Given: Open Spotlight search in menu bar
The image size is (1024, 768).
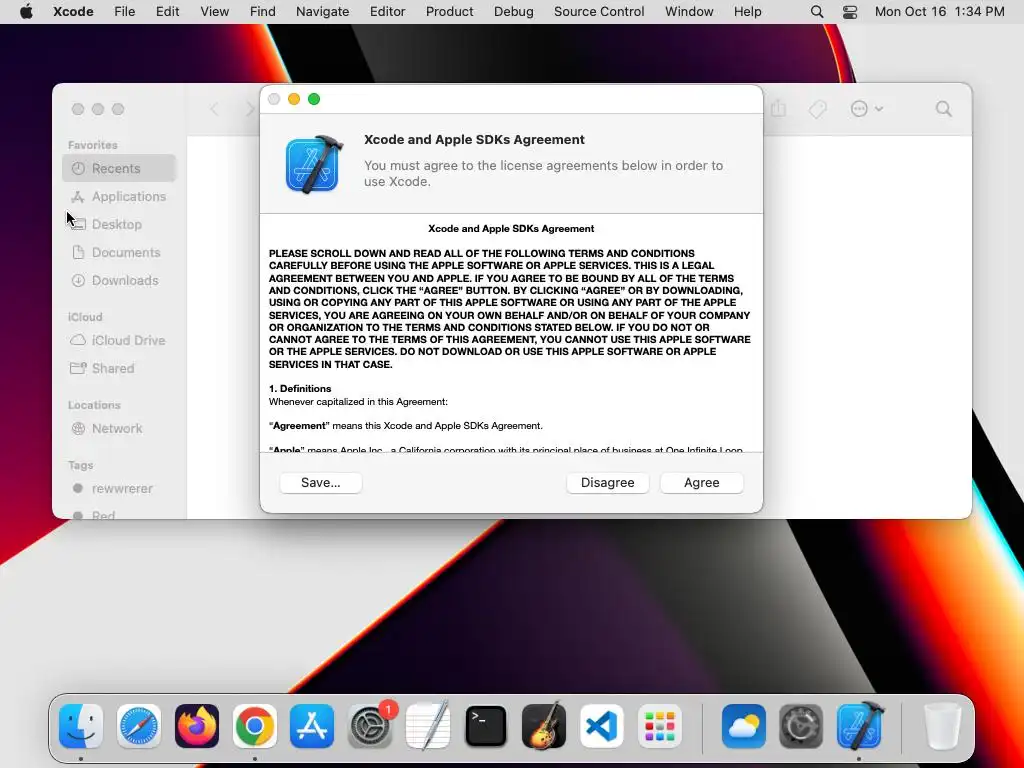Looking at the screenshot, I should [816, 12].
